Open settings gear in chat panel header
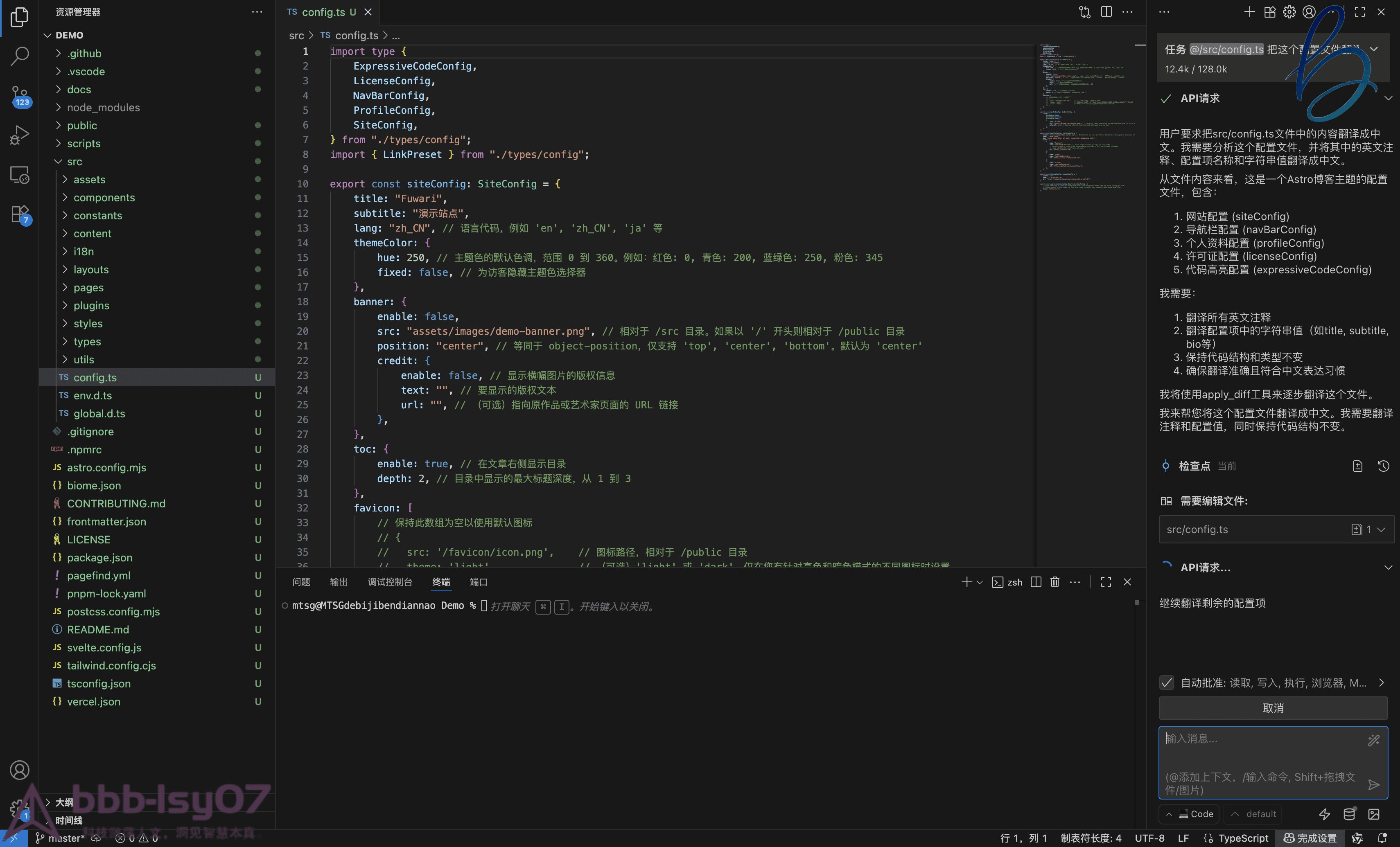The width and height of the screenshot is (1400, 847). click(1289, 12)
